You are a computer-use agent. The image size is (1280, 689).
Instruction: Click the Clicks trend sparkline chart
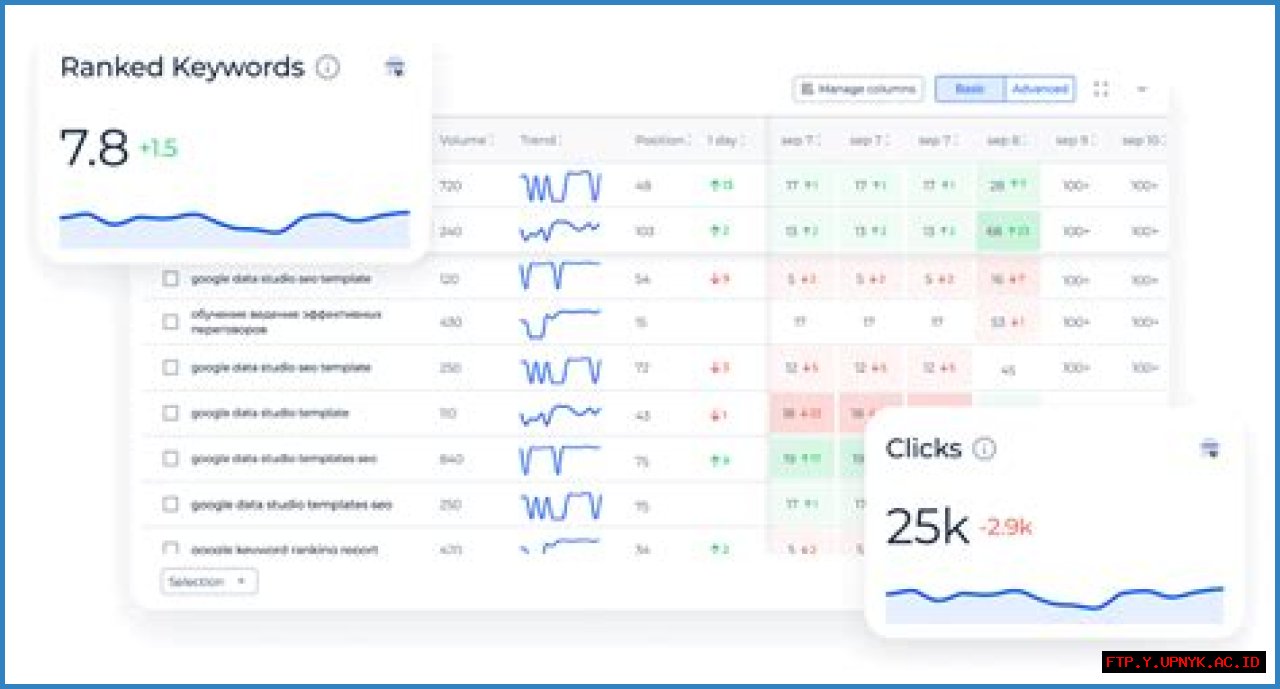pos(1050,598)
